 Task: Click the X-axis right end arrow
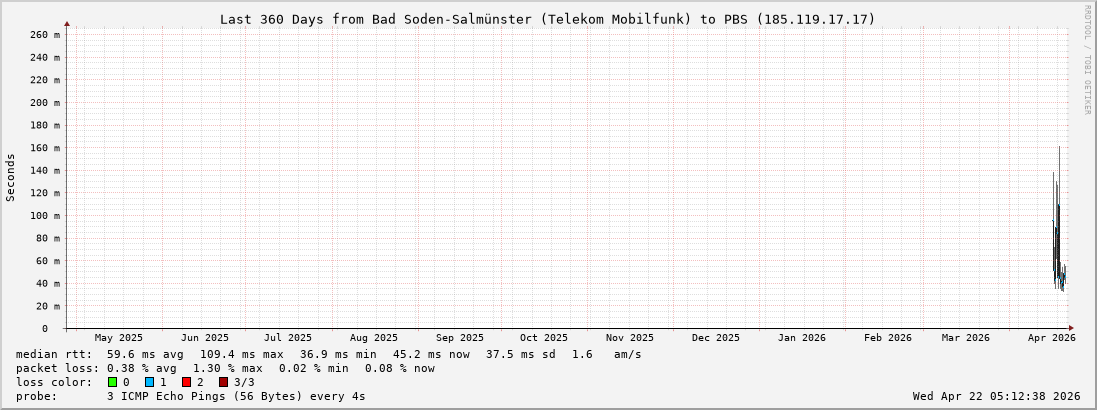(1072, 328)
